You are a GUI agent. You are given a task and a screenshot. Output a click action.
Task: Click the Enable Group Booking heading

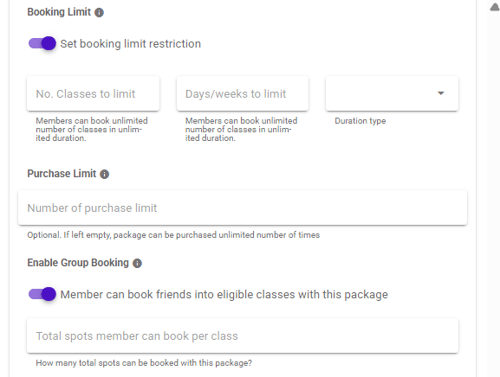(78, 263)
